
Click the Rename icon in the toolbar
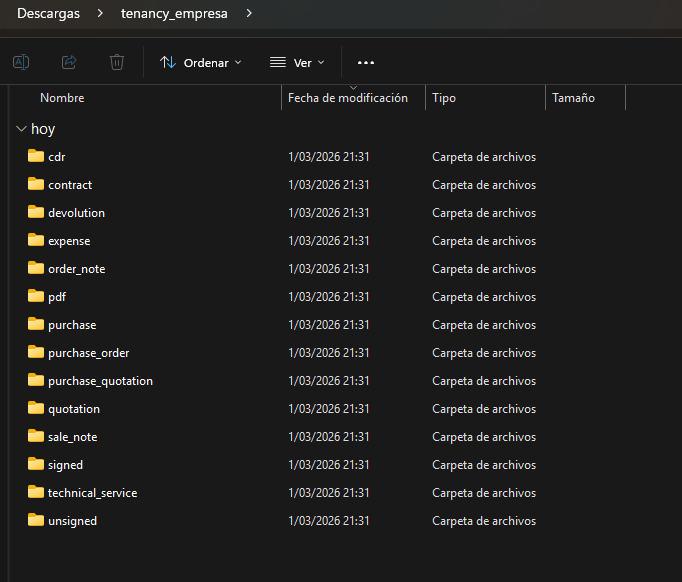point(20,62)
